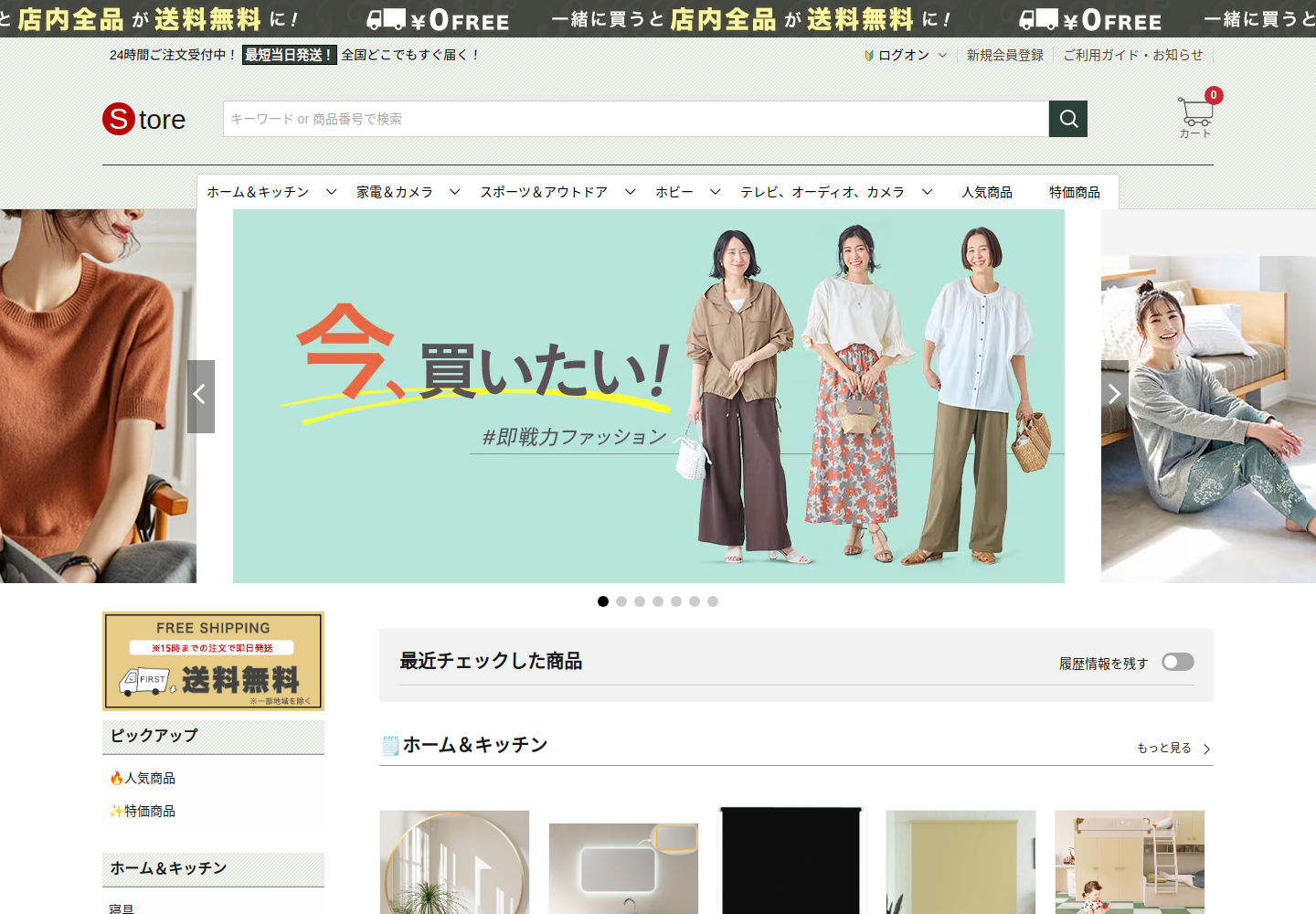
Task: Open sidebar 特価商品 link
Action: (x=143, y=811)
